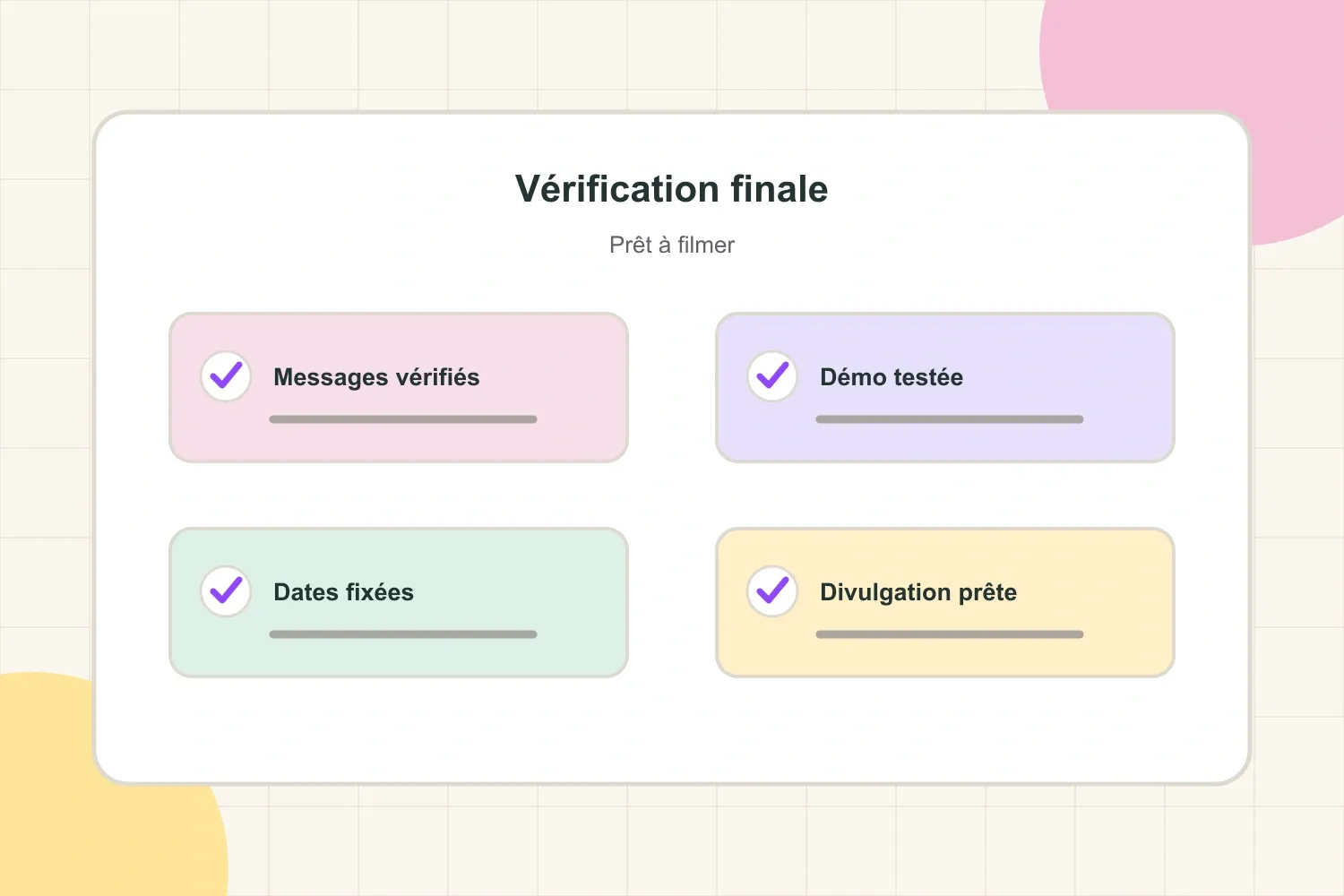The image size is (1344, 896).
Task: Click the progress bar under Dates fixées
Action: click(x=403, y=634)
